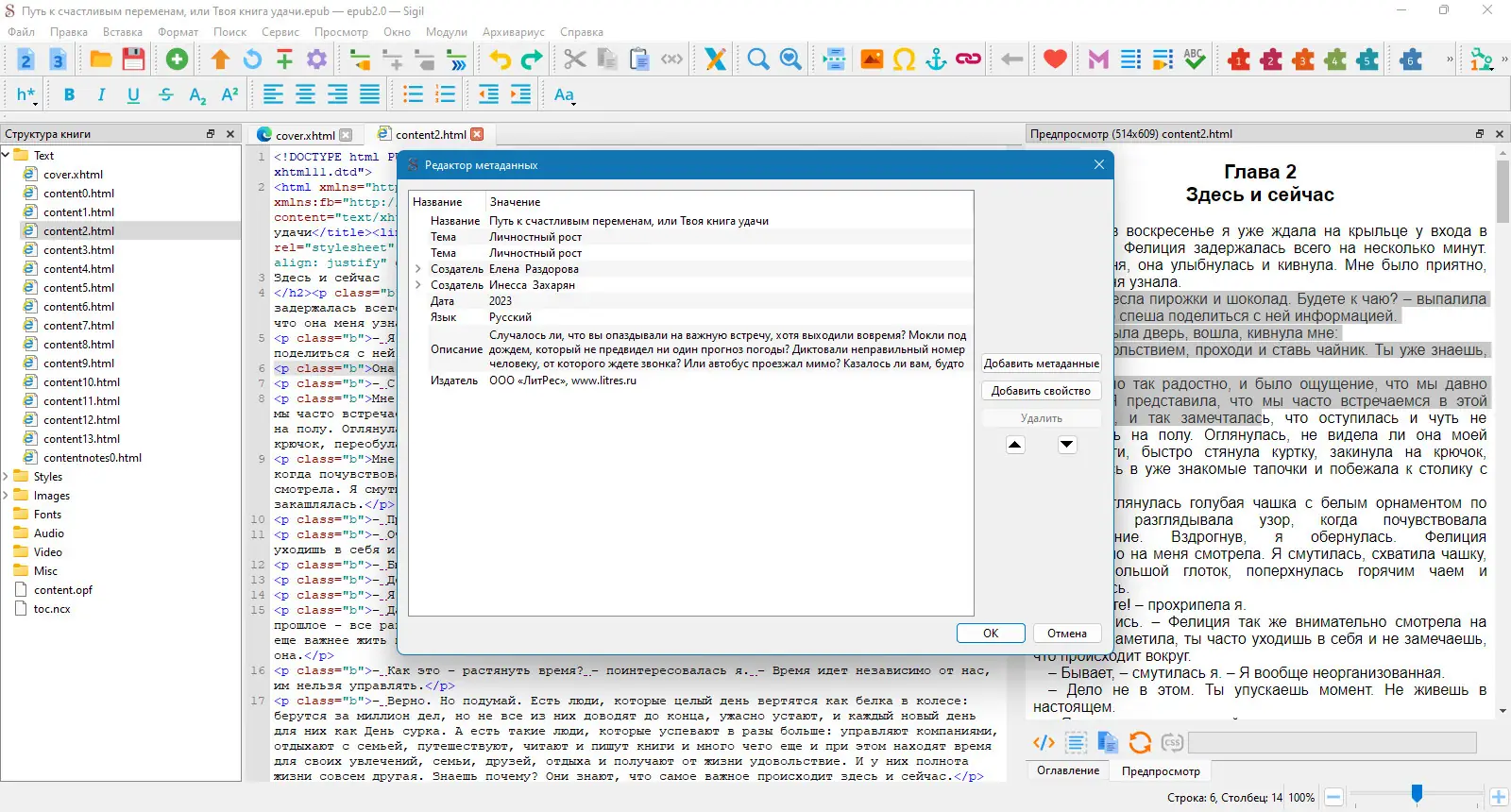
Task: Insert an image with the orange picture icon
Action: tap(872, 59)
